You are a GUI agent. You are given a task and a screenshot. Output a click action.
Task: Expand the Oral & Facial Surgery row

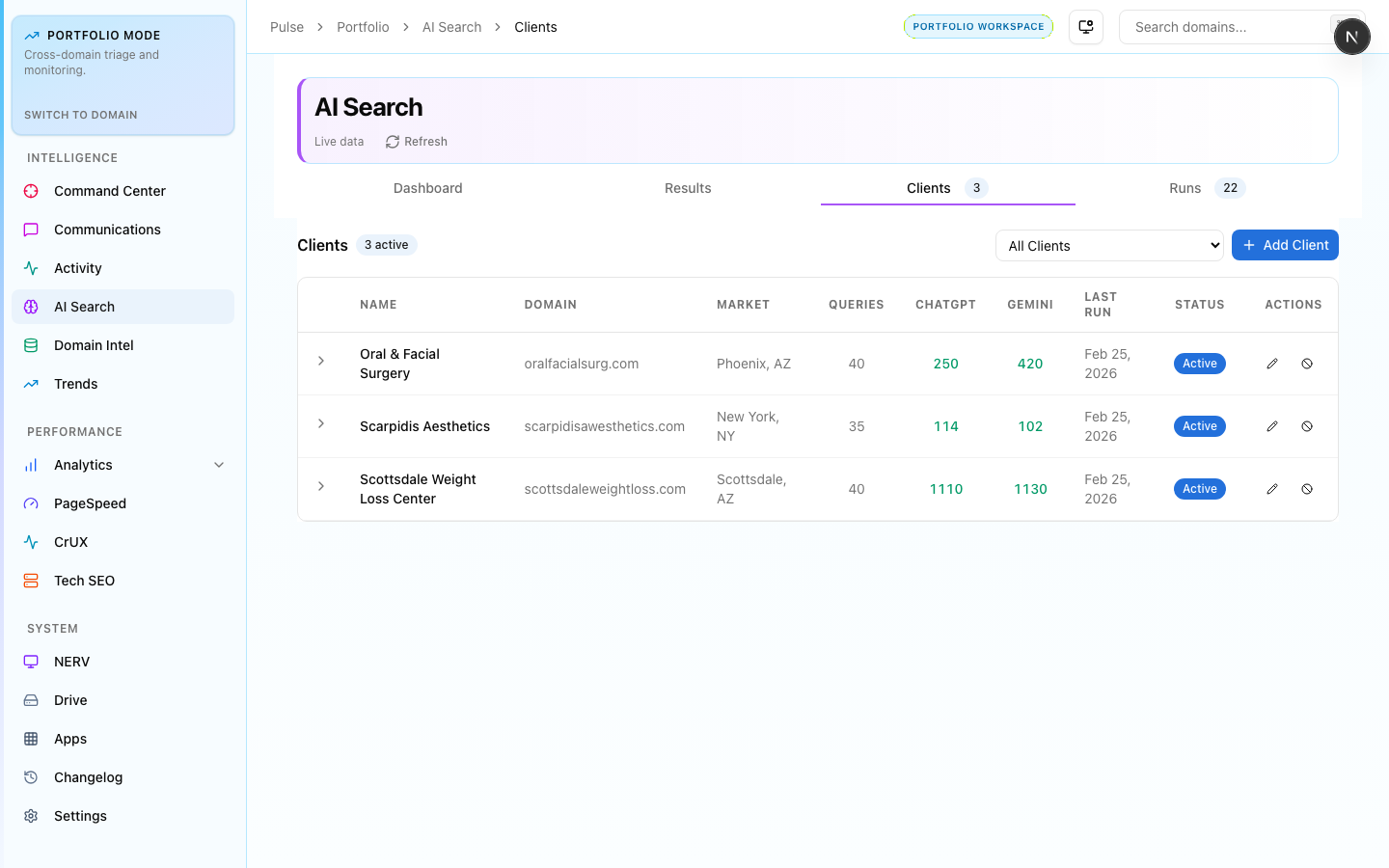[321, 361]
